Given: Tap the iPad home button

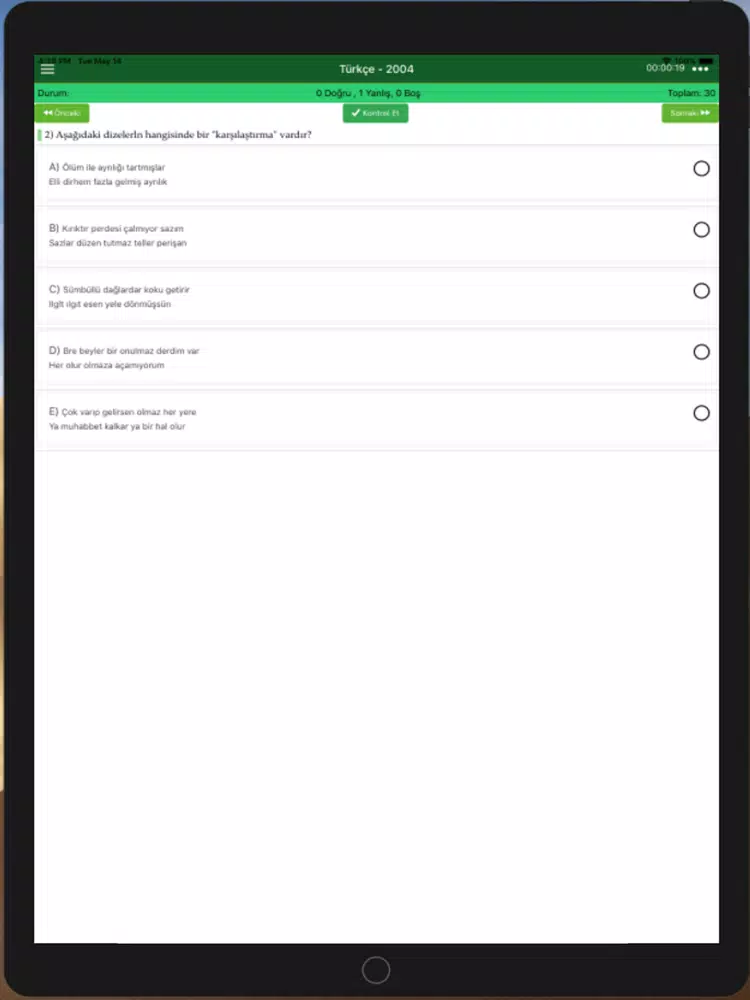Looking at the screenshot, I should pos(376,971).
